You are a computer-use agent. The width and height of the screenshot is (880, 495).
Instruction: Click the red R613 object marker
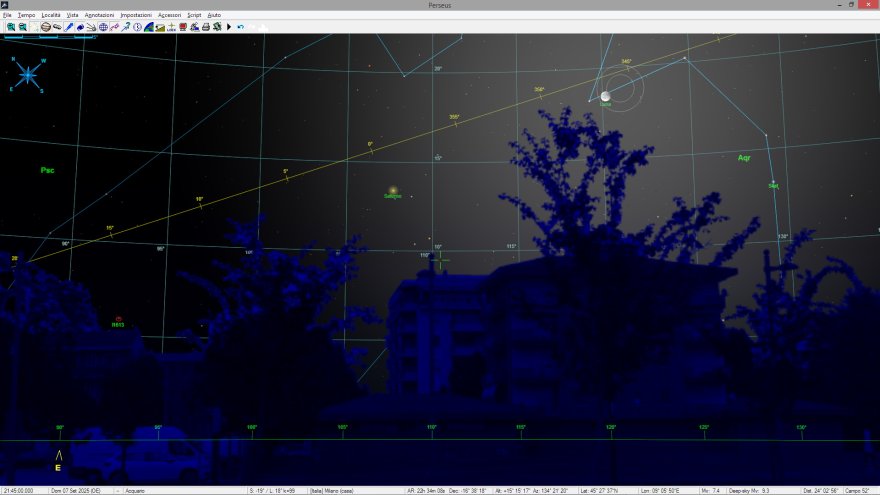118,318
